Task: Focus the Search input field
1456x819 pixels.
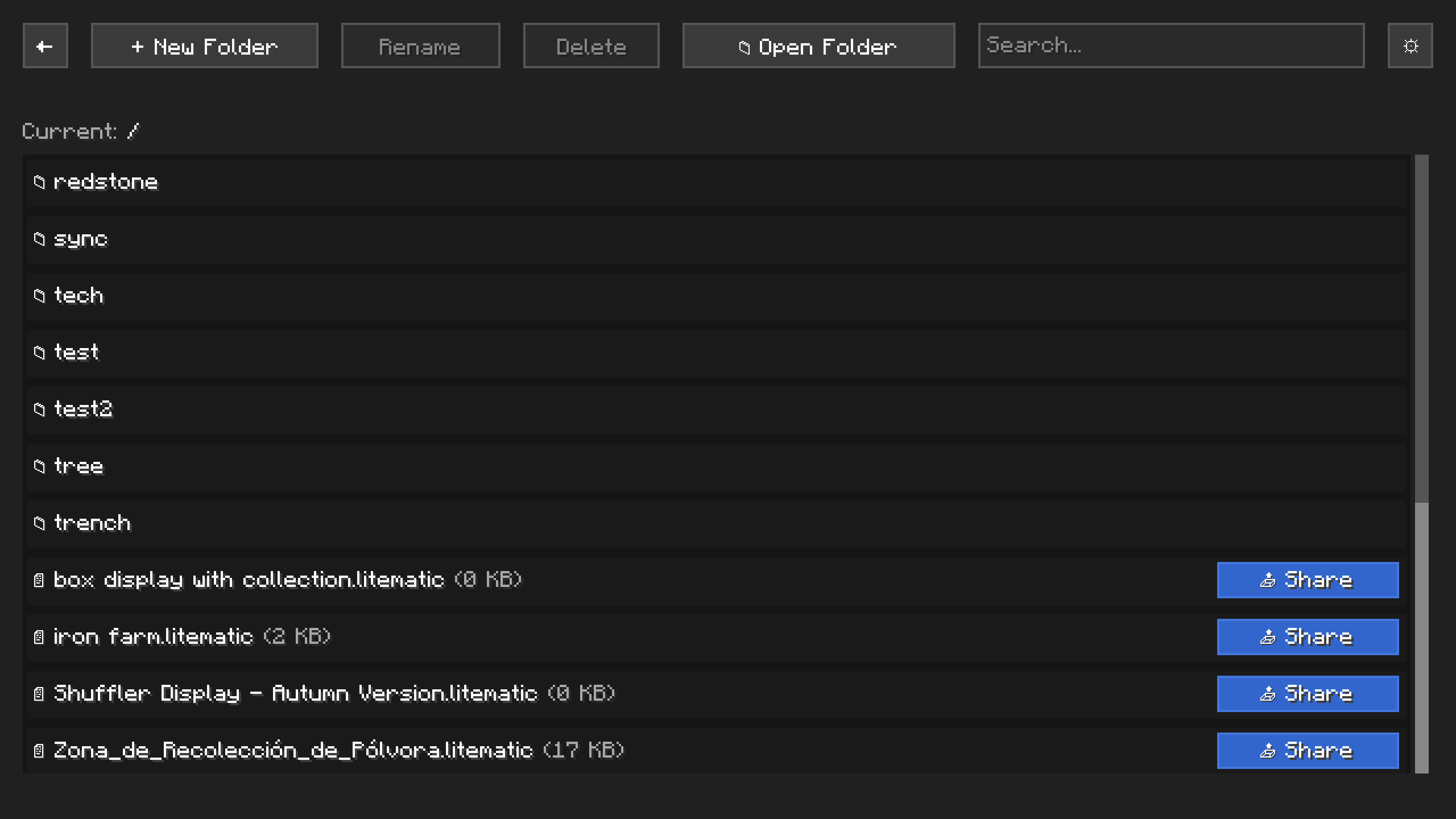Action: [1171, 45]
